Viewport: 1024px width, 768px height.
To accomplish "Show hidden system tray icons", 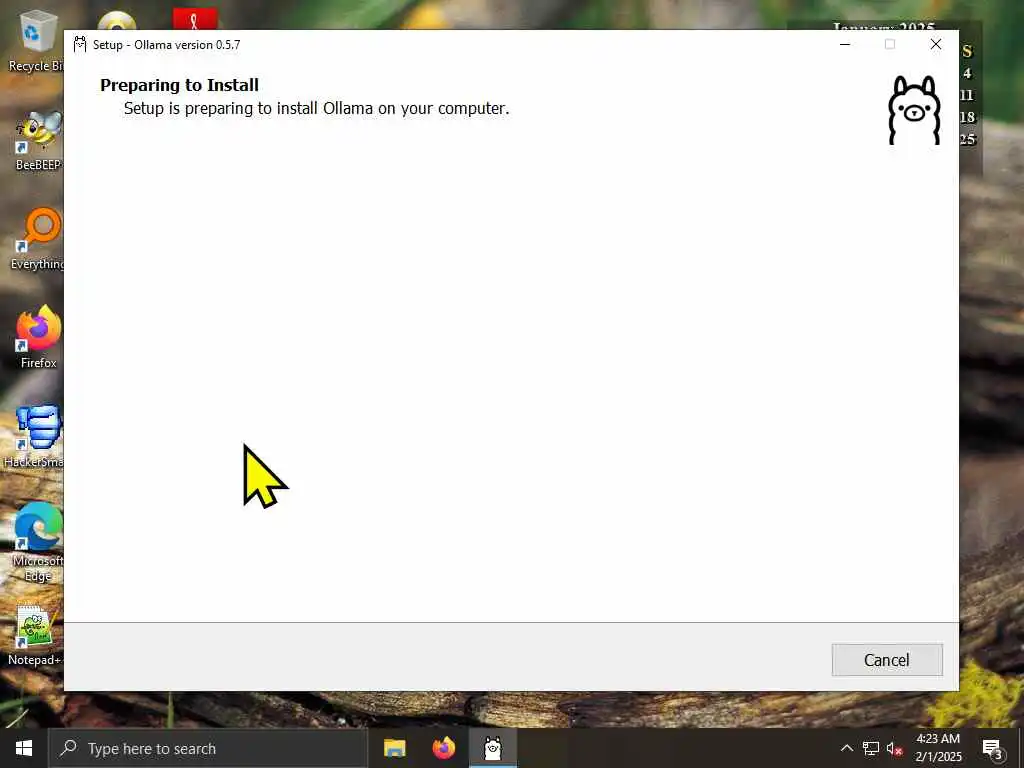I will (846, 748).
